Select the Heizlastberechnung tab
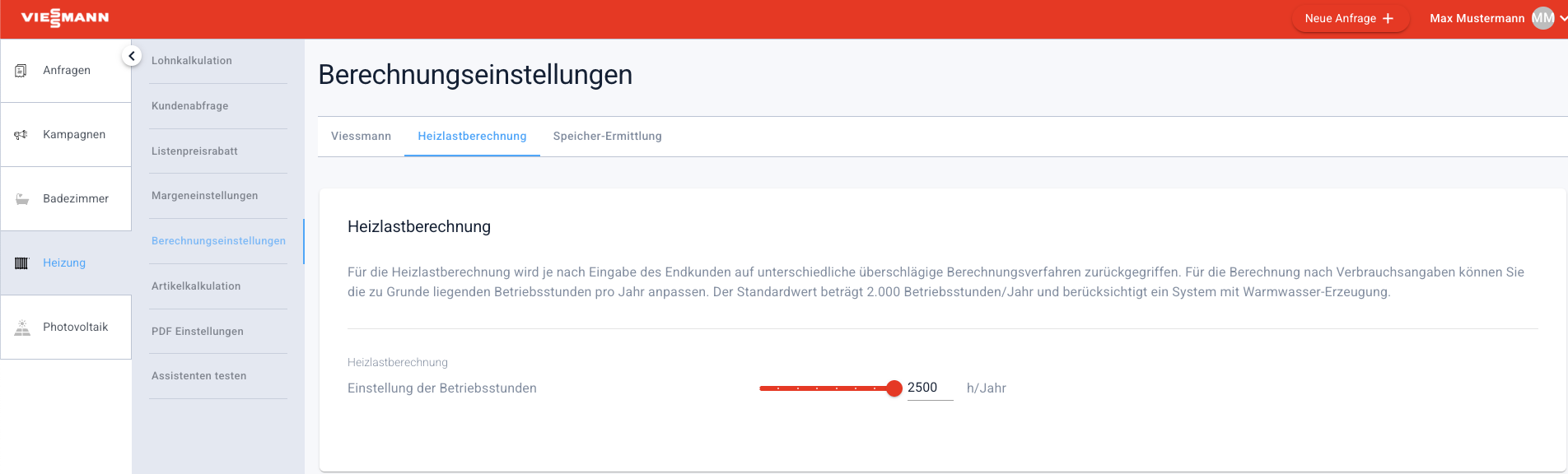Viewport: 1568px width, 474px height. 472,137
